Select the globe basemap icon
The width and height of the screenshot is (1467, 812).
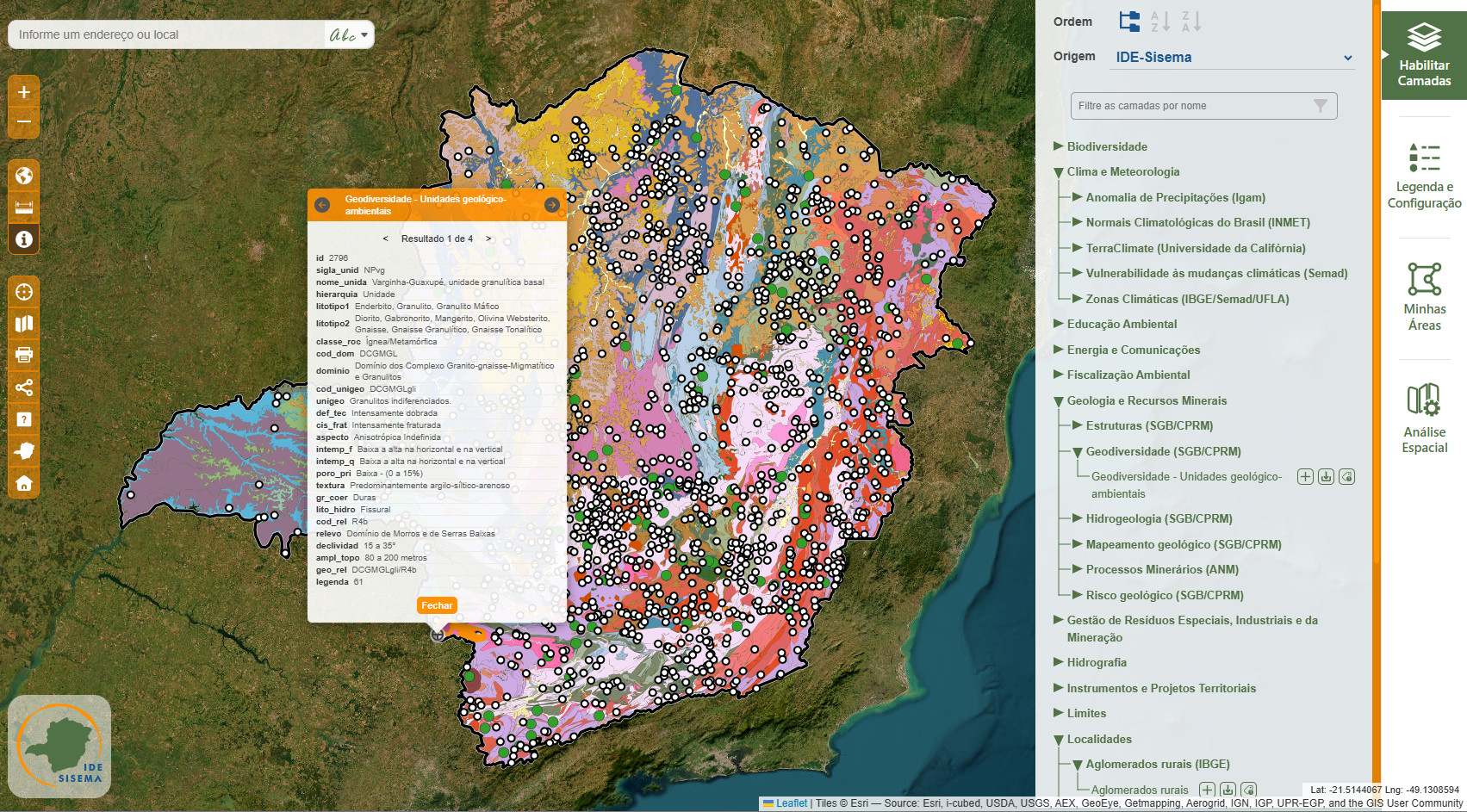point(24,176)
